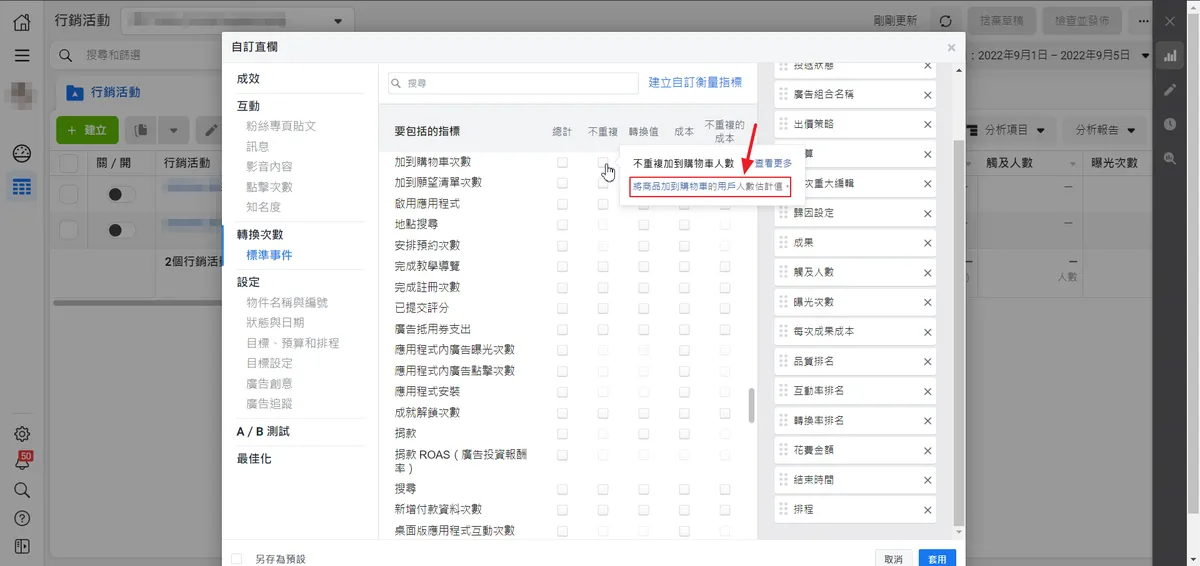Remove 歸因設定 column with its X
This screenshot has width=1200, height=566.
click(x=927, y=213)
